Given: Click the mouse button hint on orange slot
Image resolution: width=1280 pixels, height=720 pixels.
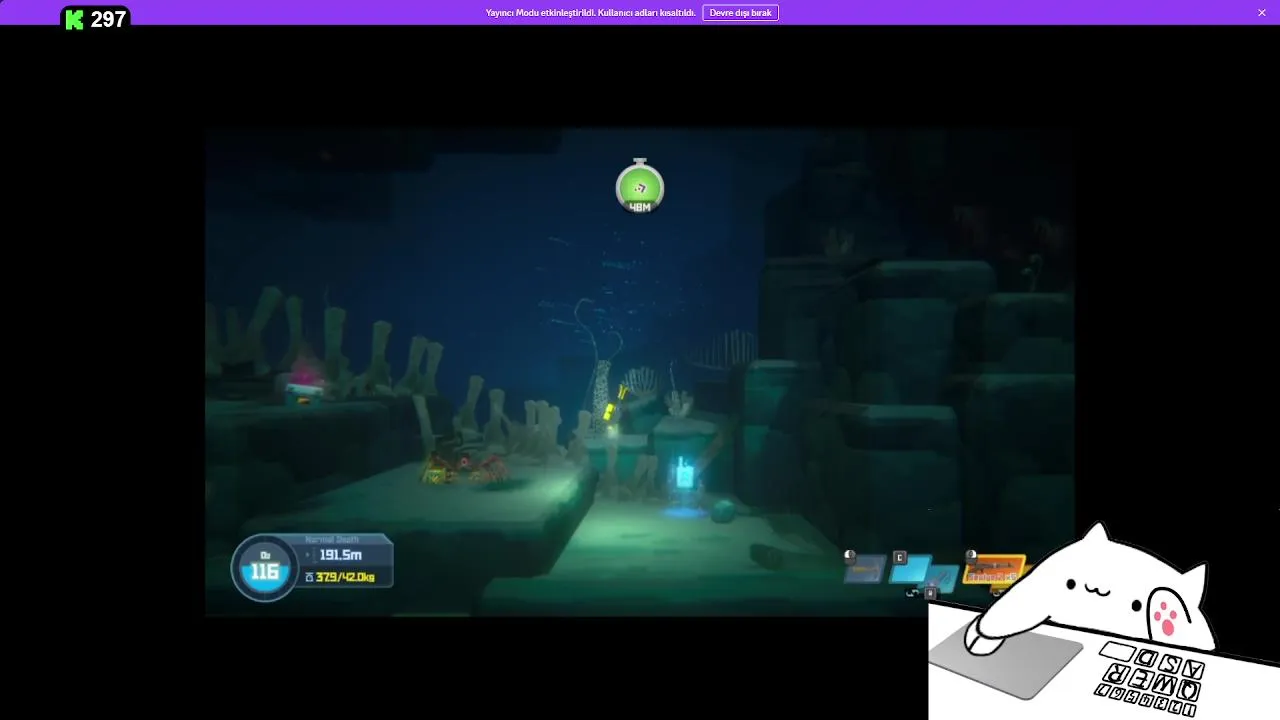Looking at the screenshot, I should (x=970, y=555).
